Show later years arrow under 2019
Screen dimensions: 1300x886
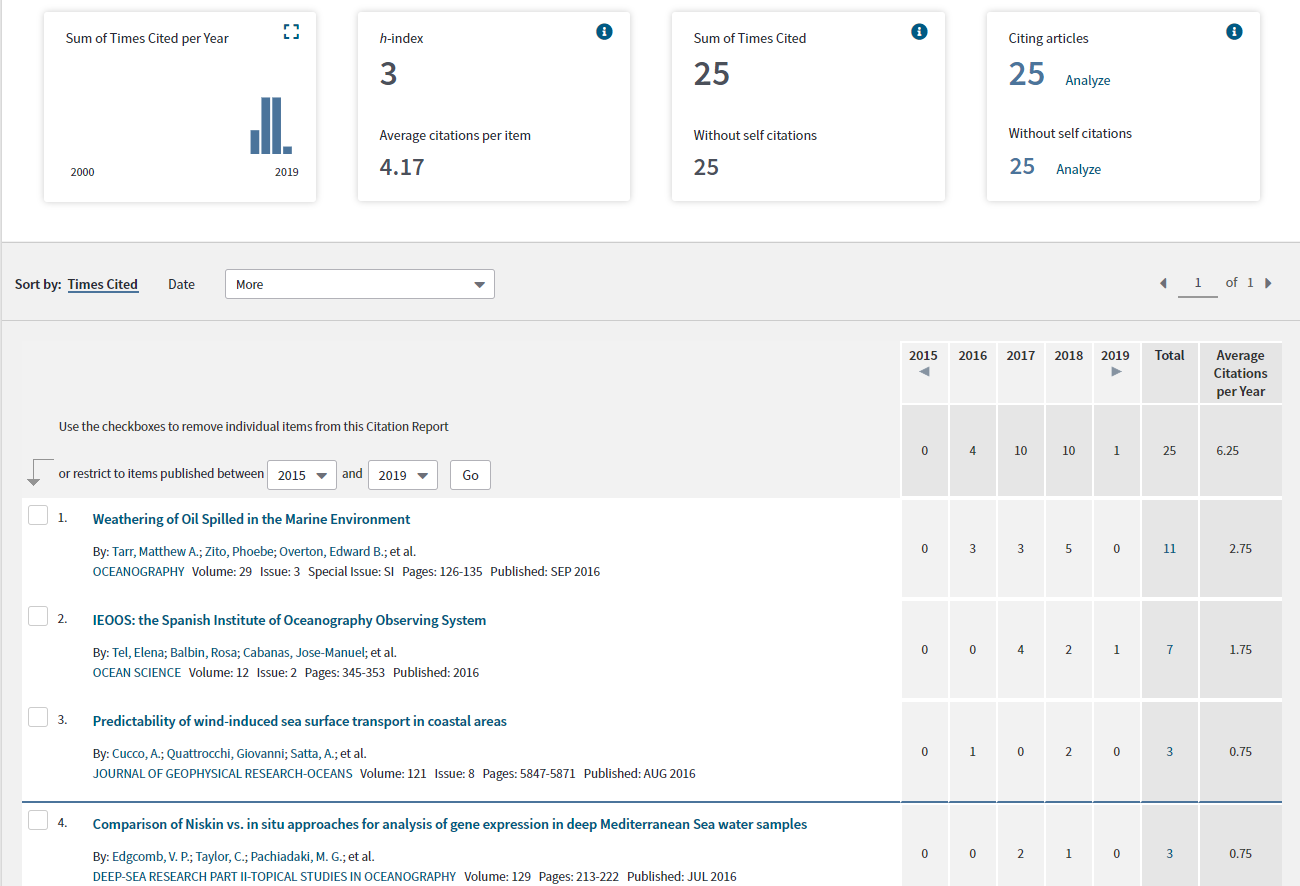click(1116, 372)
